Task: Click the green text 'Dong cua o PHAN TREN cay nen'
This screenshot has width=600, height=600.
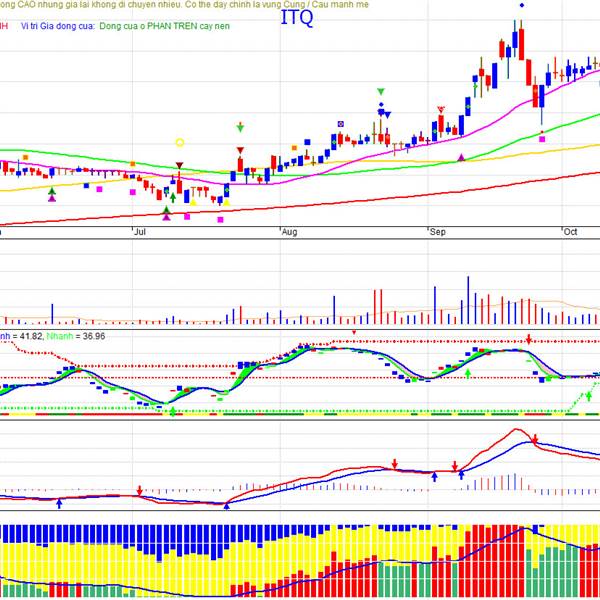Action: tap(165, 26)
